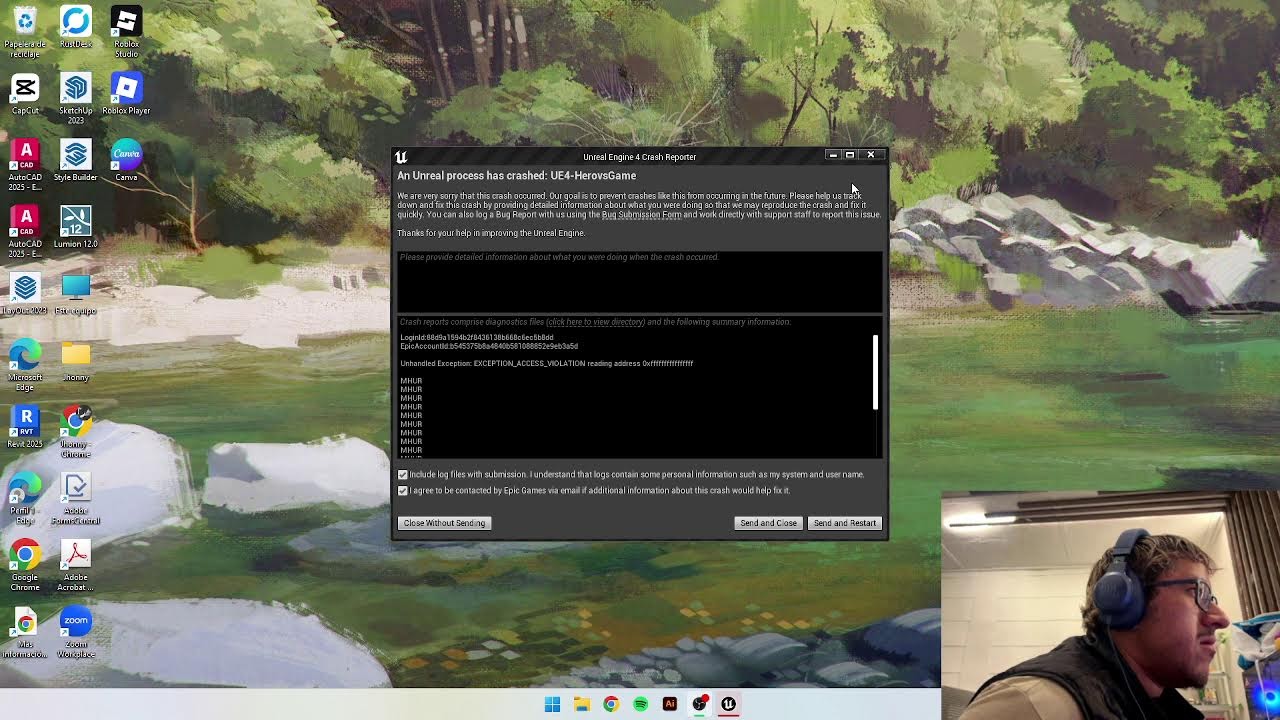Viewport: 1280px width, 720px height.
Task: Select the Google Chrome desktop icon
Action: point(25,565)
